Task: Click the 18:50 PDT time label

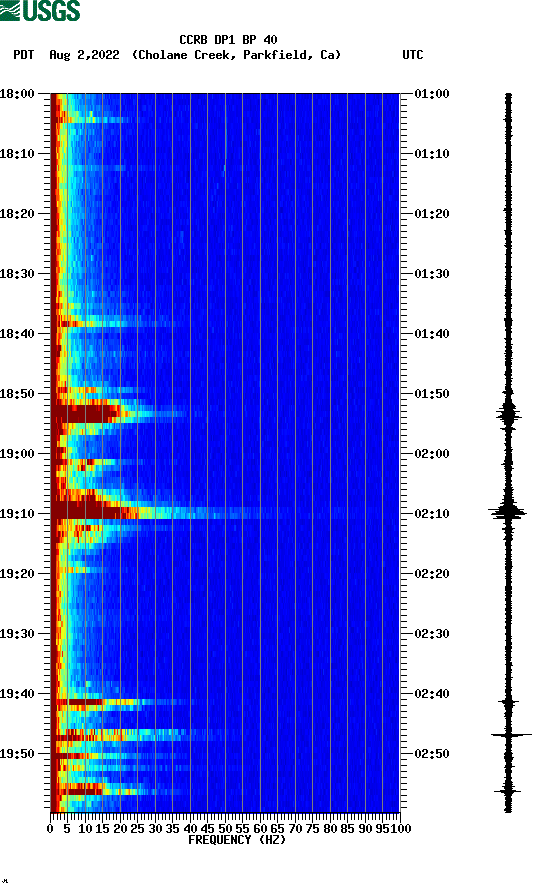Action: point(17,394)
